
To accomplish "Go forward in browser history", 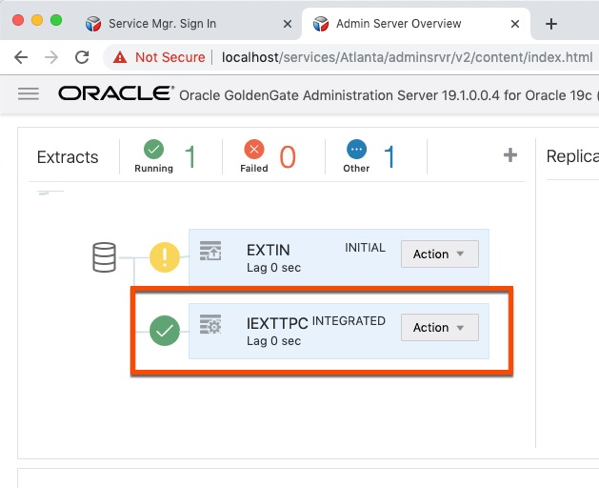I will click(52, 57).
